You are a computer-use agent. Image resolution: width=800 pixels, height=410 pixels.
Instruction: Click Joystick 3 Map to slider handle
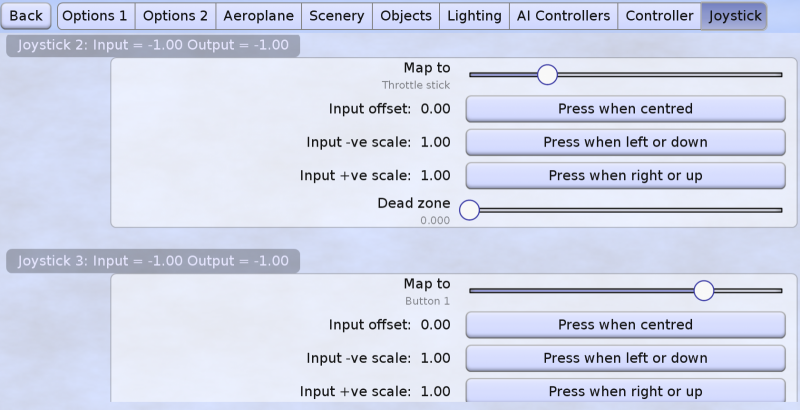704,291
